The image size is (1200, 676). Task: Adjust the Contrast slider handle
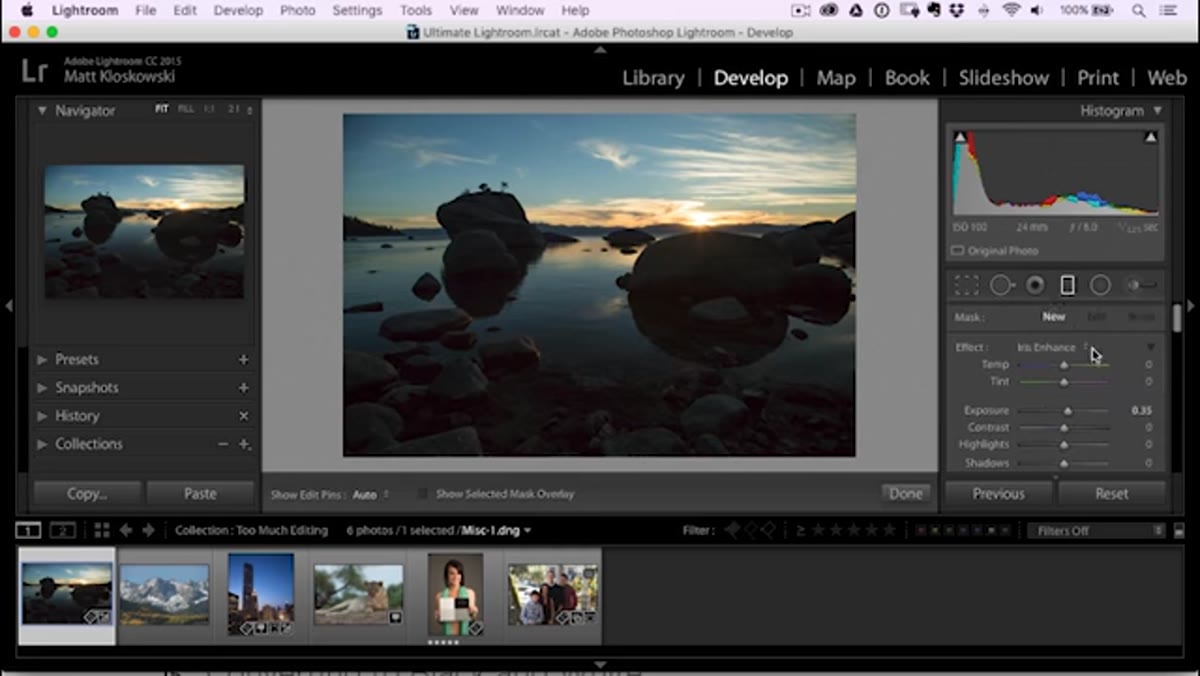click(x=1064, y=428)
